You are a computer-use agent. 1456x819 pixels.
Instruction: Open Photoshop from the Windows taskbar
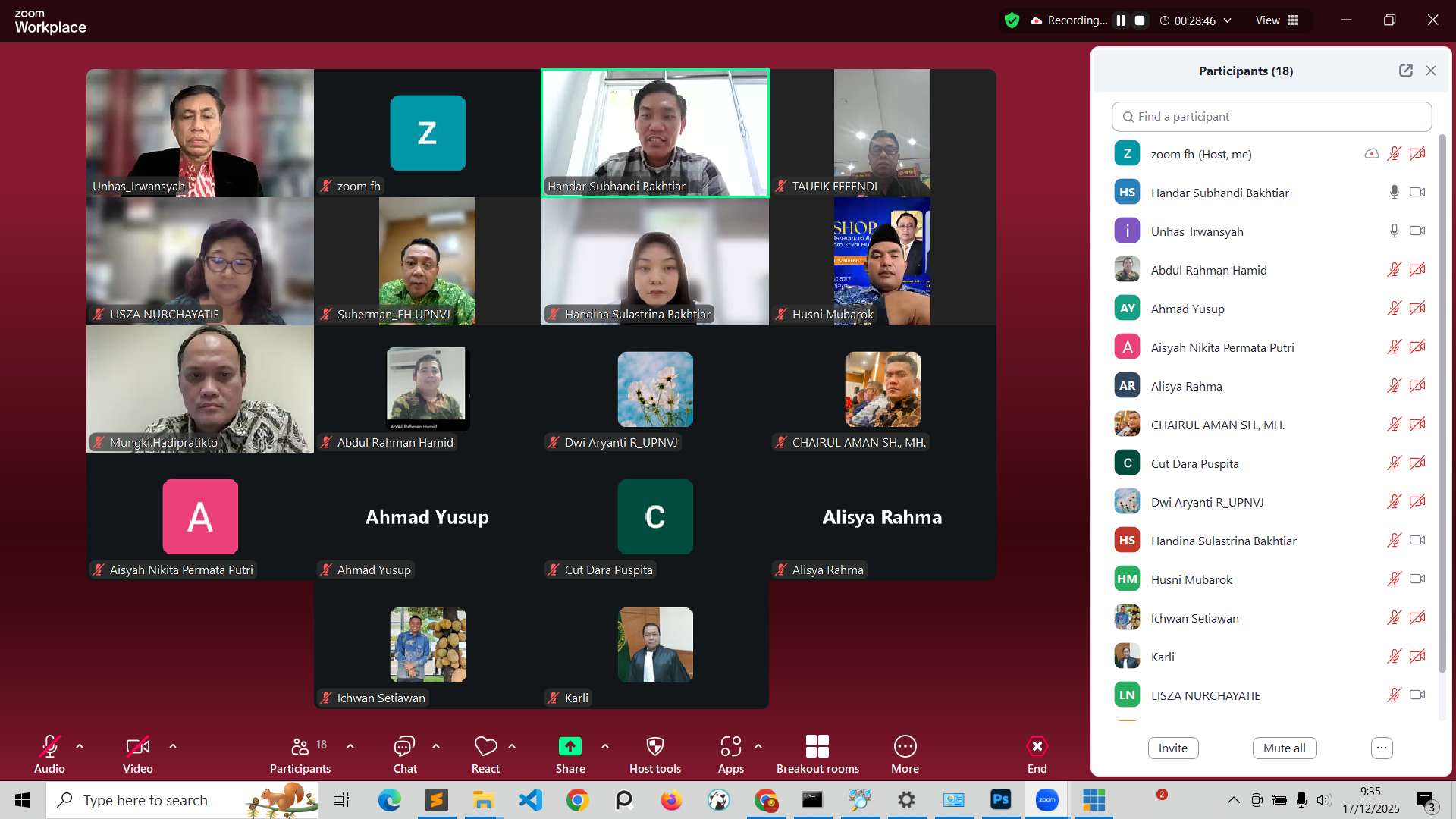[1000, 800]
